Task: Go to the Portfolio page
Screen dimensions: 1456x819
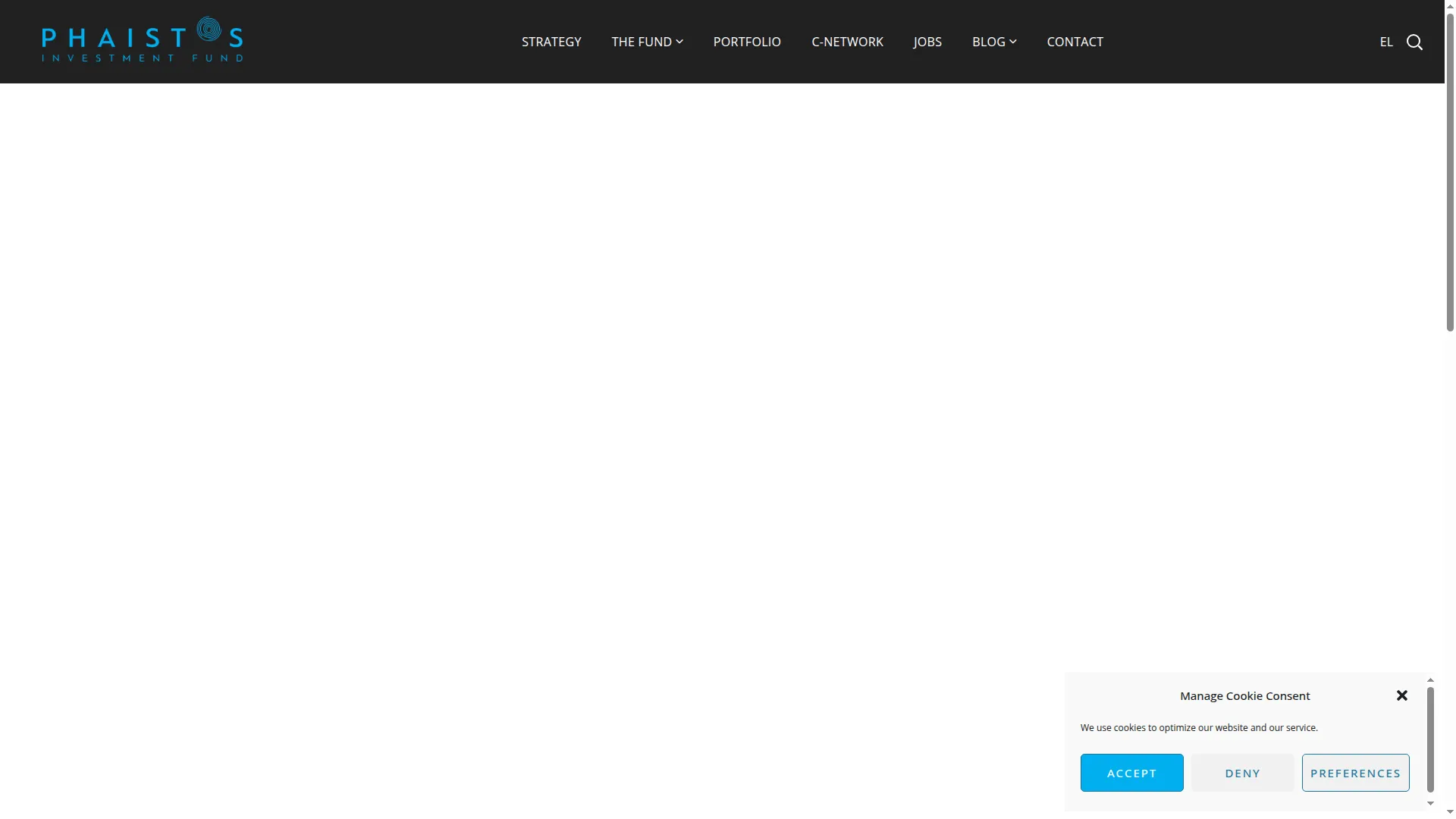Action: click(x=747, y=42)
